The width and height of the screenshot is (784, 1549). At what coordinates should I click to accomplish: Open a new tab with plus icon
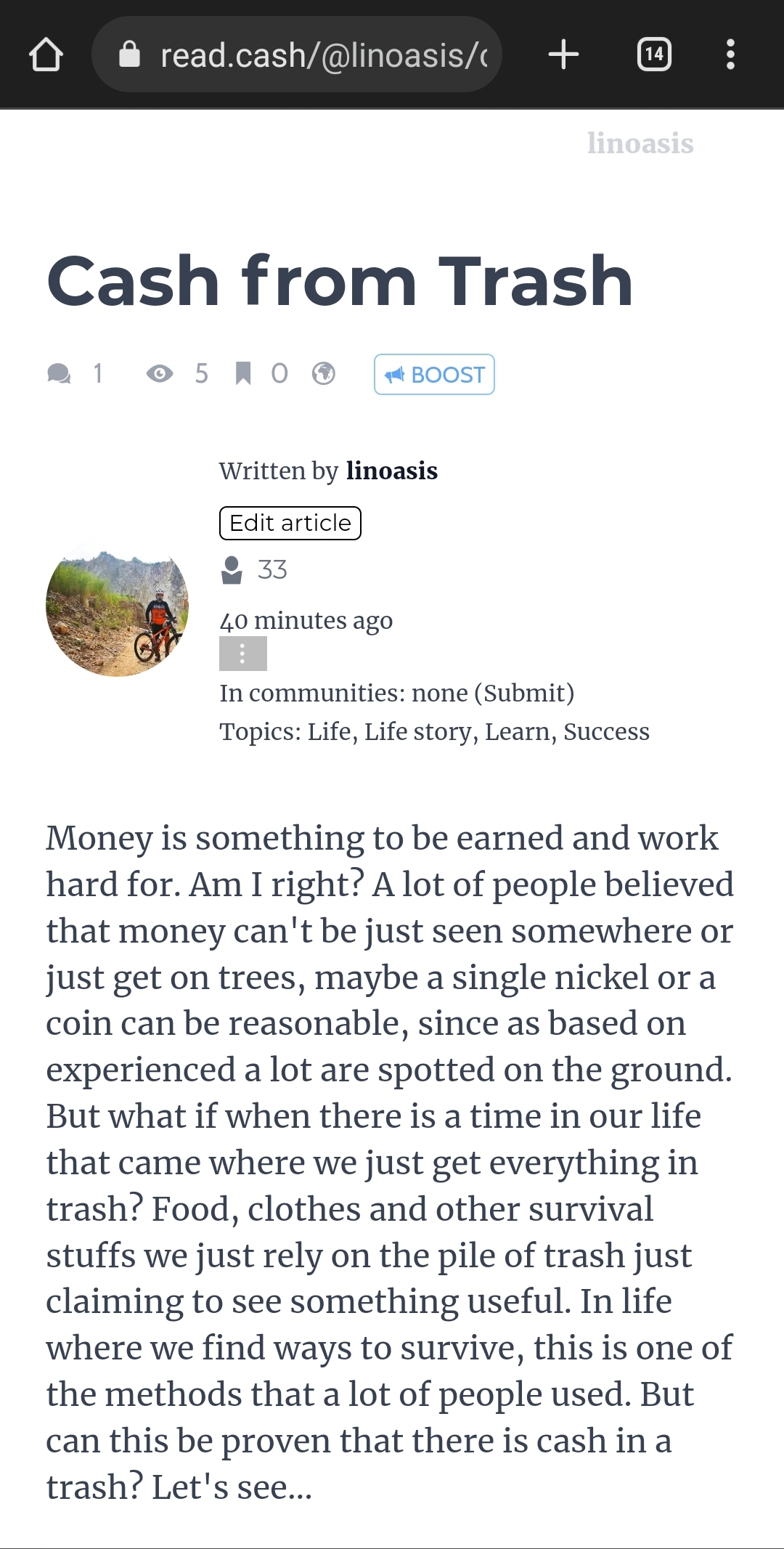coord(563,54)
